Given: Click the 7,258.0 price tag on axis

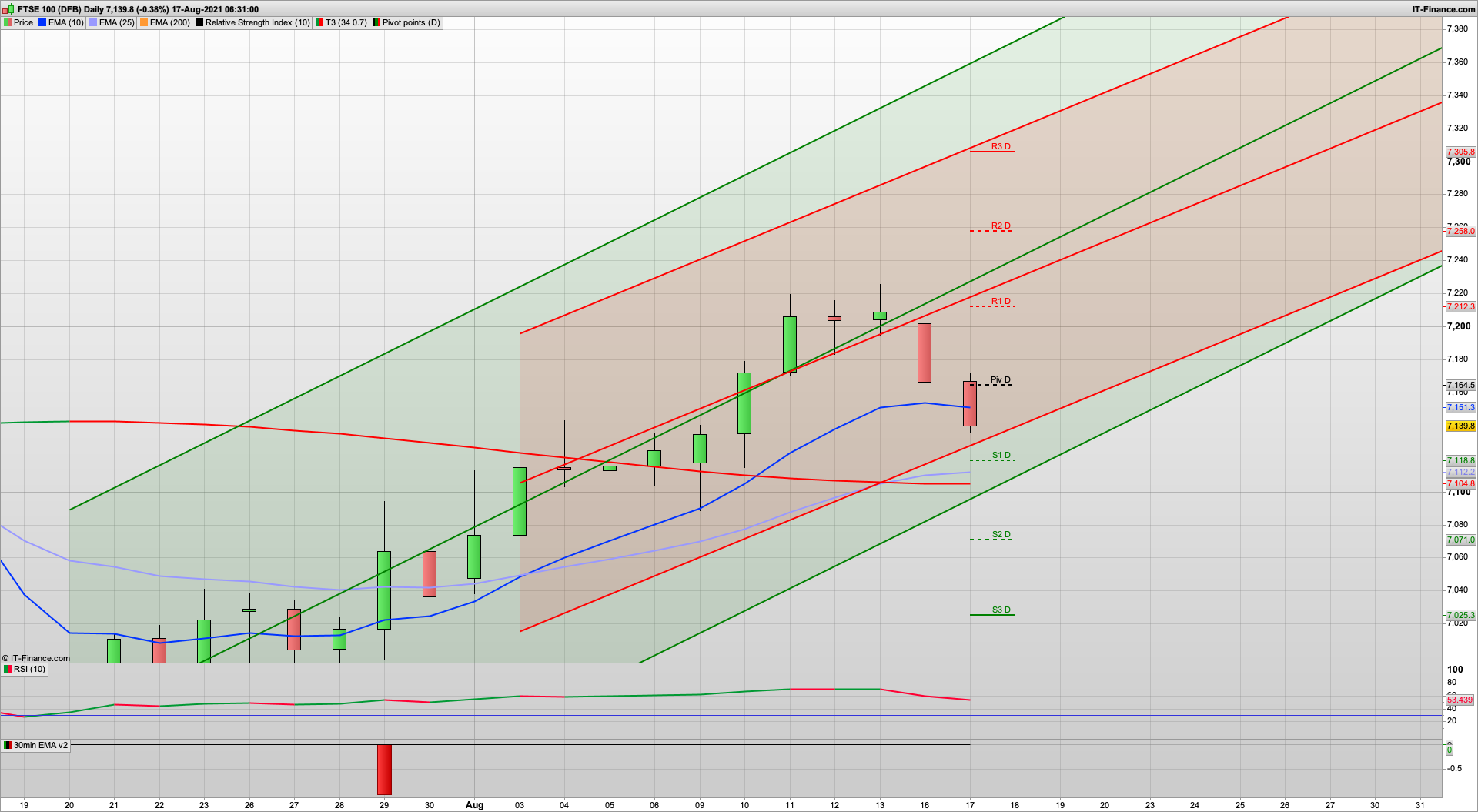Looking at the screenshot, I should tap(1460, 231).
